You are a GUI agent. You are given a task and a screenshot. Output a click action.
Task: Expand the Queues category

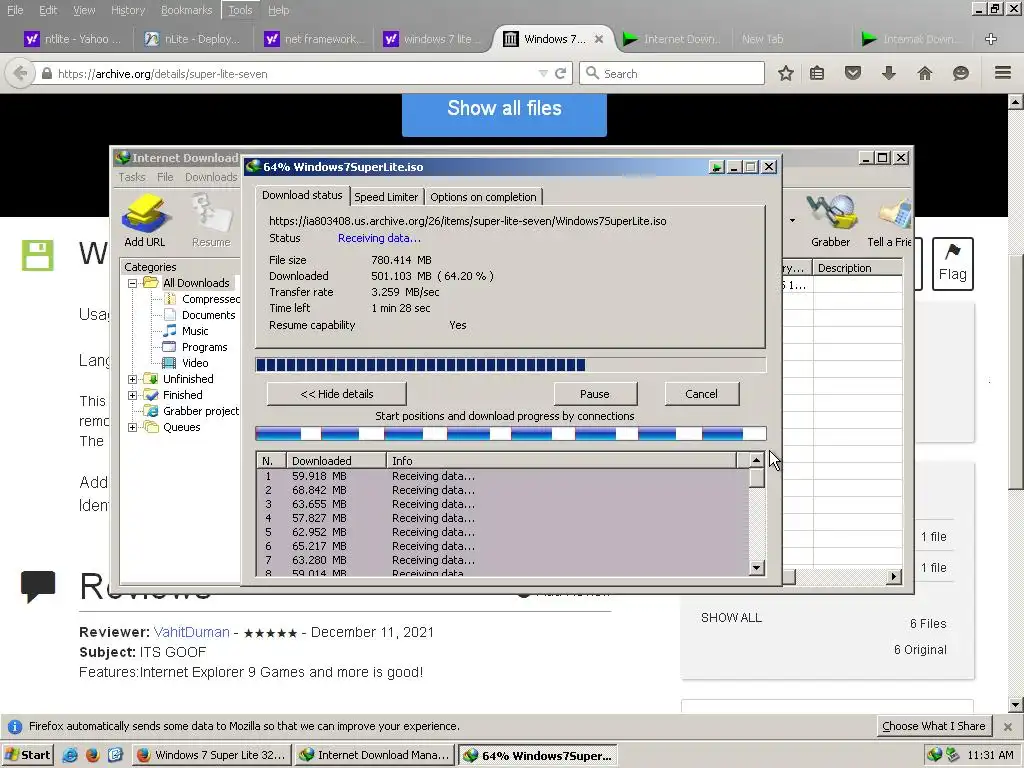click(x=133, y=427)
